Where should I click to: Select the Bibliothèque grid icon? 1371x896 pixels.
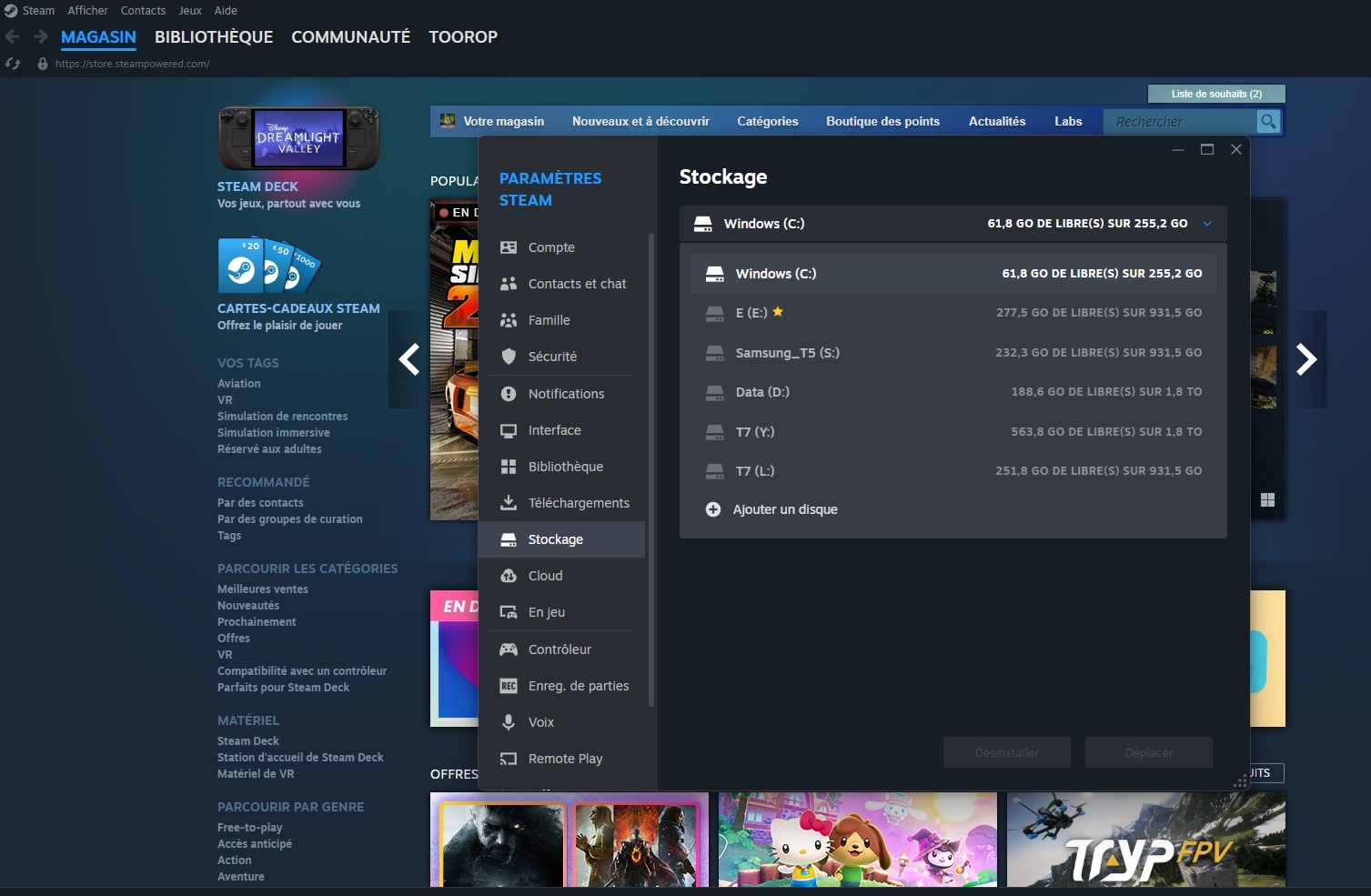click(x=509, y=467)
